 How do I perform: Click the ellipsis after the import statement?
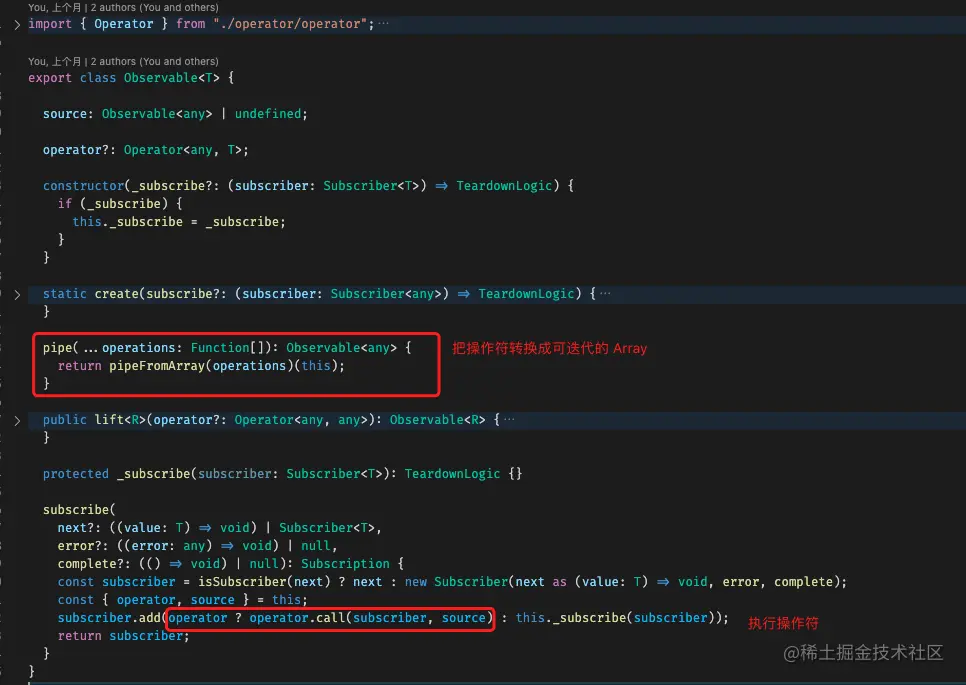[383, 23]
